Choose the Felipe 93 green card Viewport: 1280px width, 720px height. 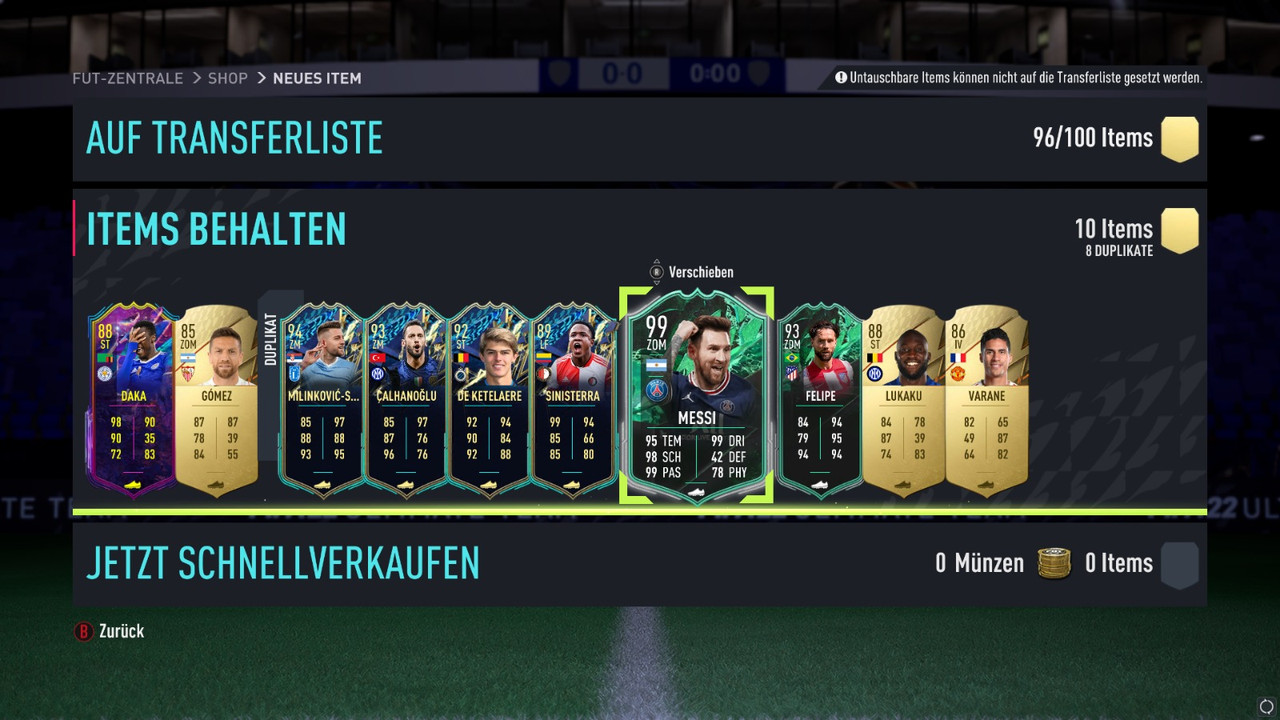tap(819, 400)
